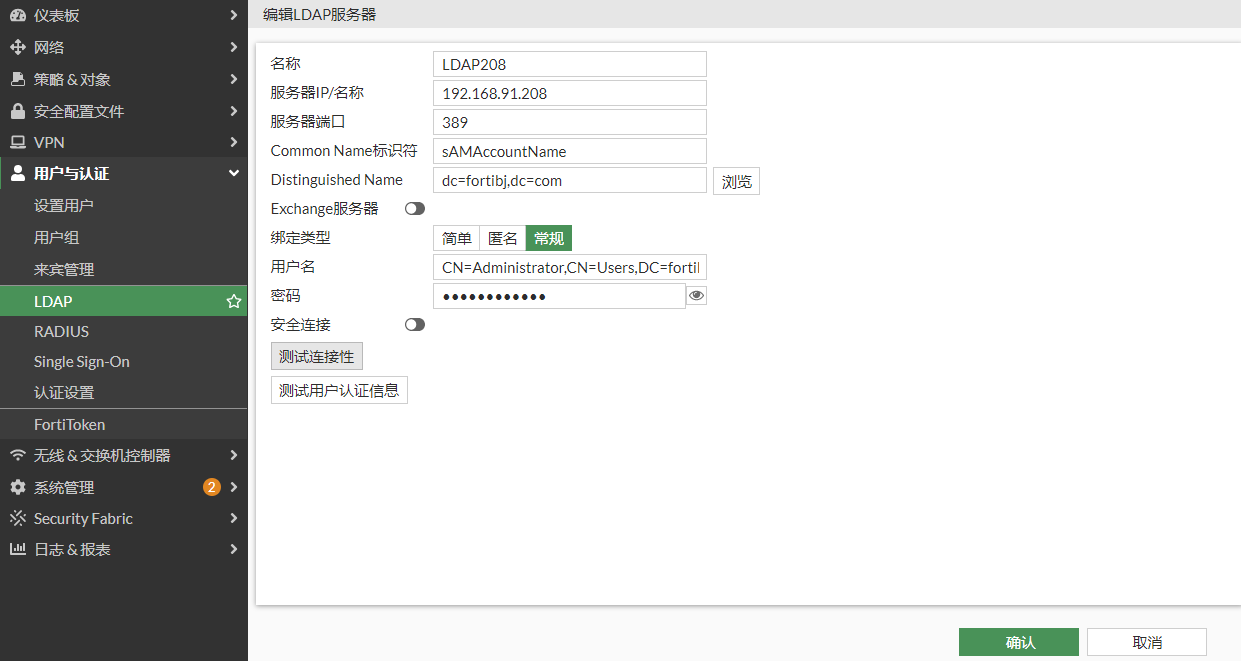
Task: Click the Security Profiles padlock icon
Action: click(x=17, y=111)
